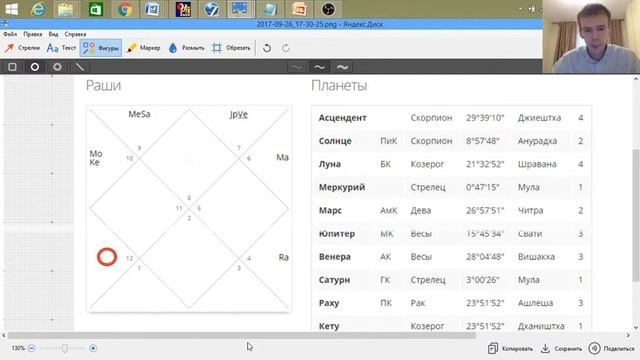Click the Джиештха nakshatra cell
Image resolution: width=640 pixels, height=360 pixels.
point(539,118)
